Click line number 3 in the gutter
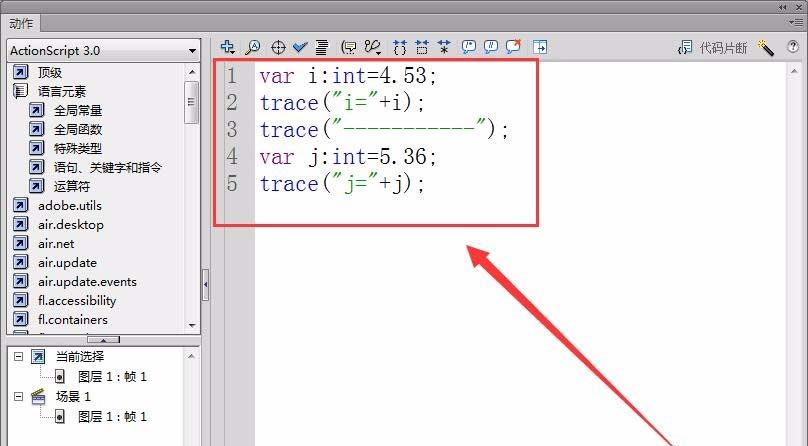The width and height of the screenshot is (808, 446). pos(232,129)
